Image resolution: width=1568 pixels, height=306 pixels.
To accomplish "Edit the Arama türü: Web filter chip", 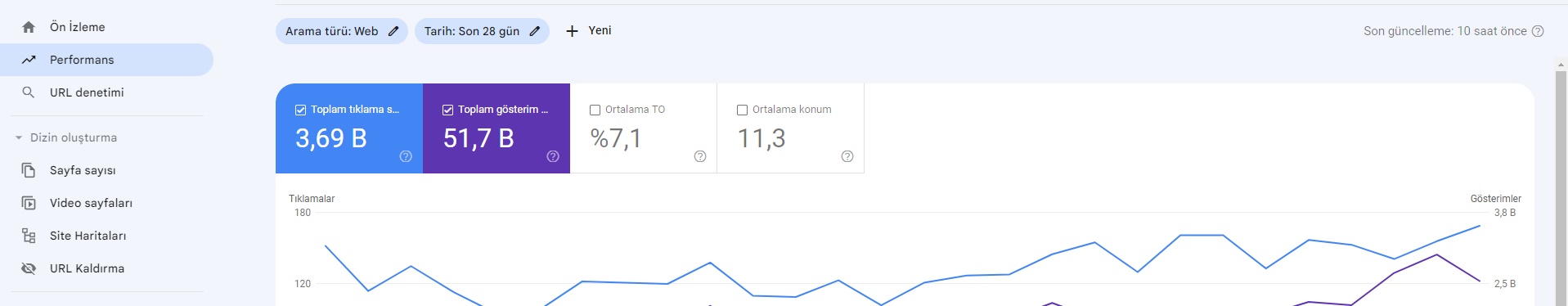I will pos(341,31).
